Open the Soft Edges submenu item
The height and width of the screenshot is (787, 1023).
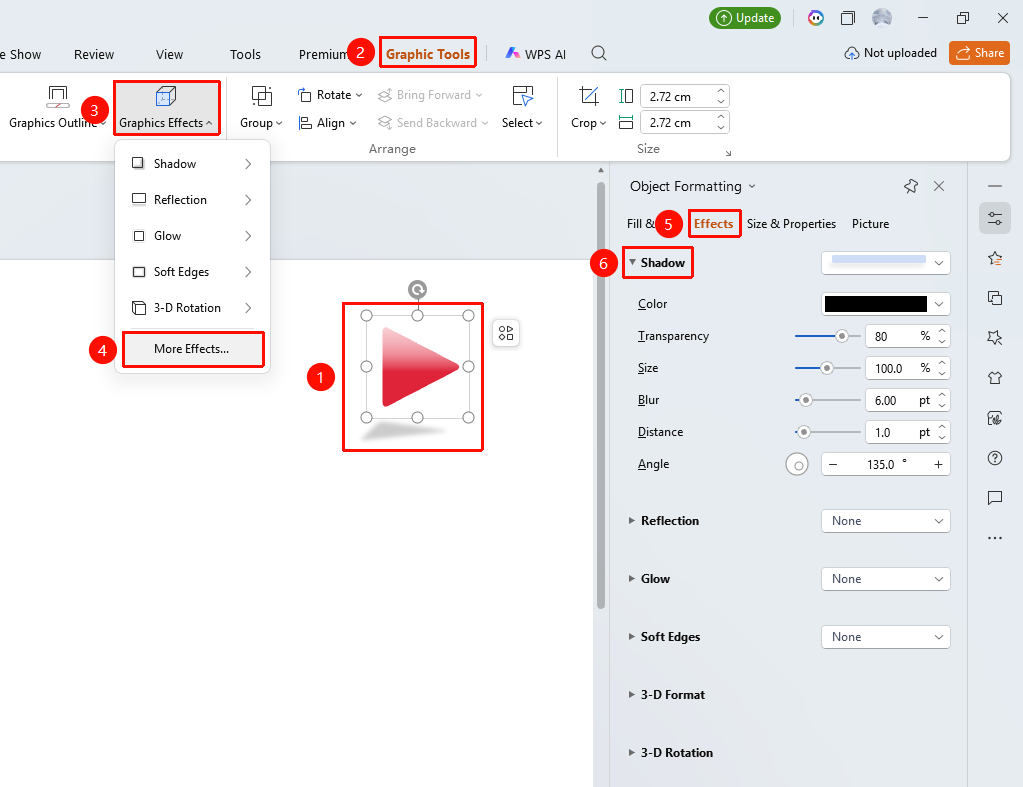(192, 272)
